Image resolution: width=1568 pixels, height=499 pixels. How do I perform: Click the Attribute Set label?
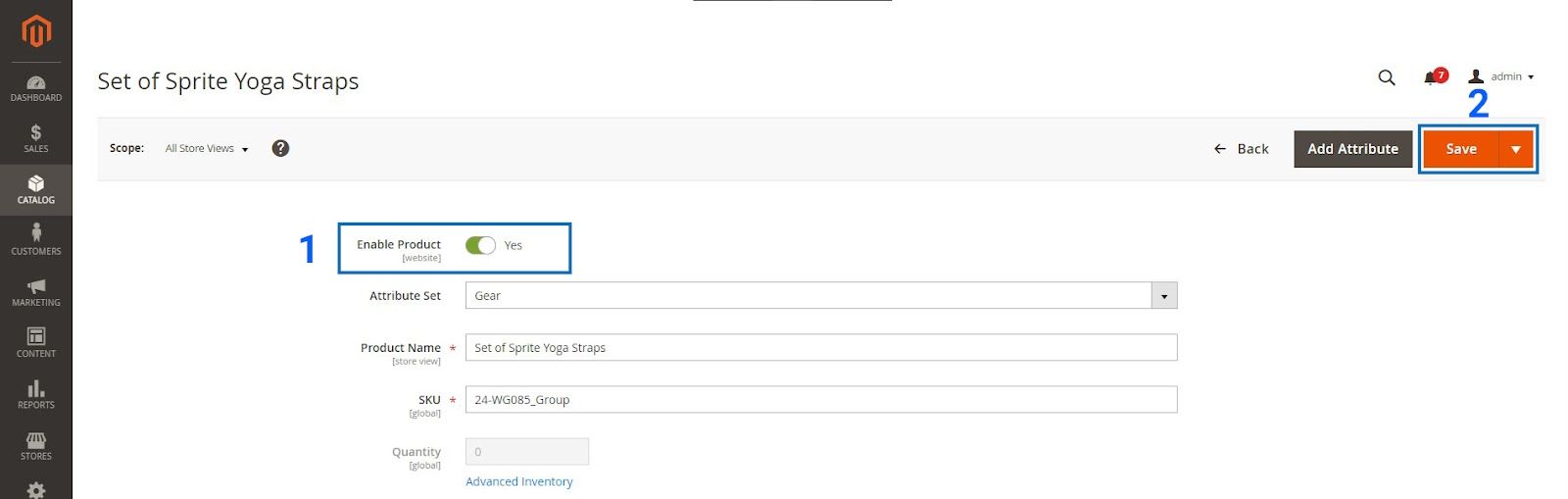pyautogui.click(x=405, y=295)
